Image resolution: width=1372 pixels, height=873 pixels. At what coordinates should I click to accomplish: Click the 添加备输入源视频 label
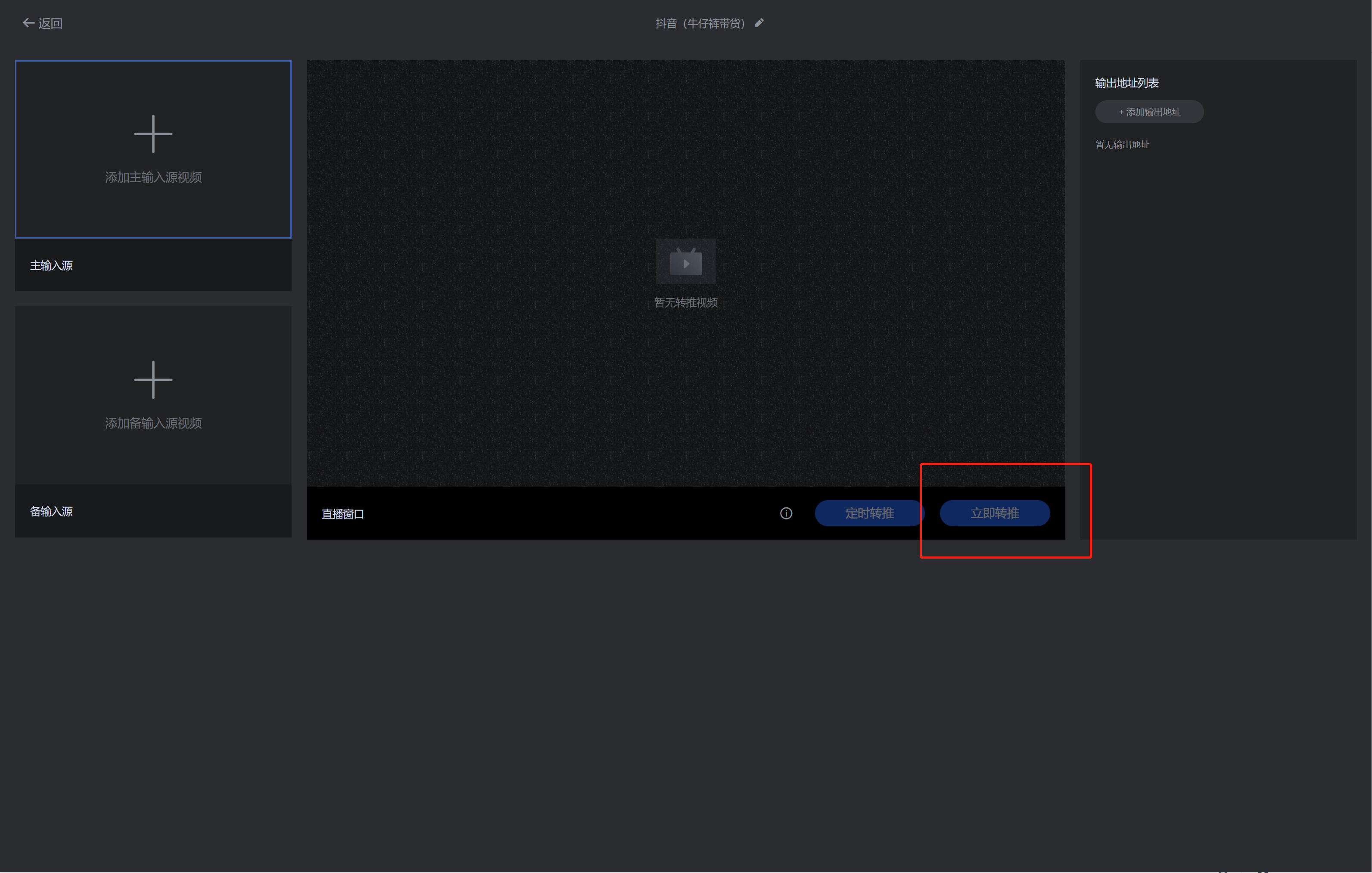coord(152,423)
